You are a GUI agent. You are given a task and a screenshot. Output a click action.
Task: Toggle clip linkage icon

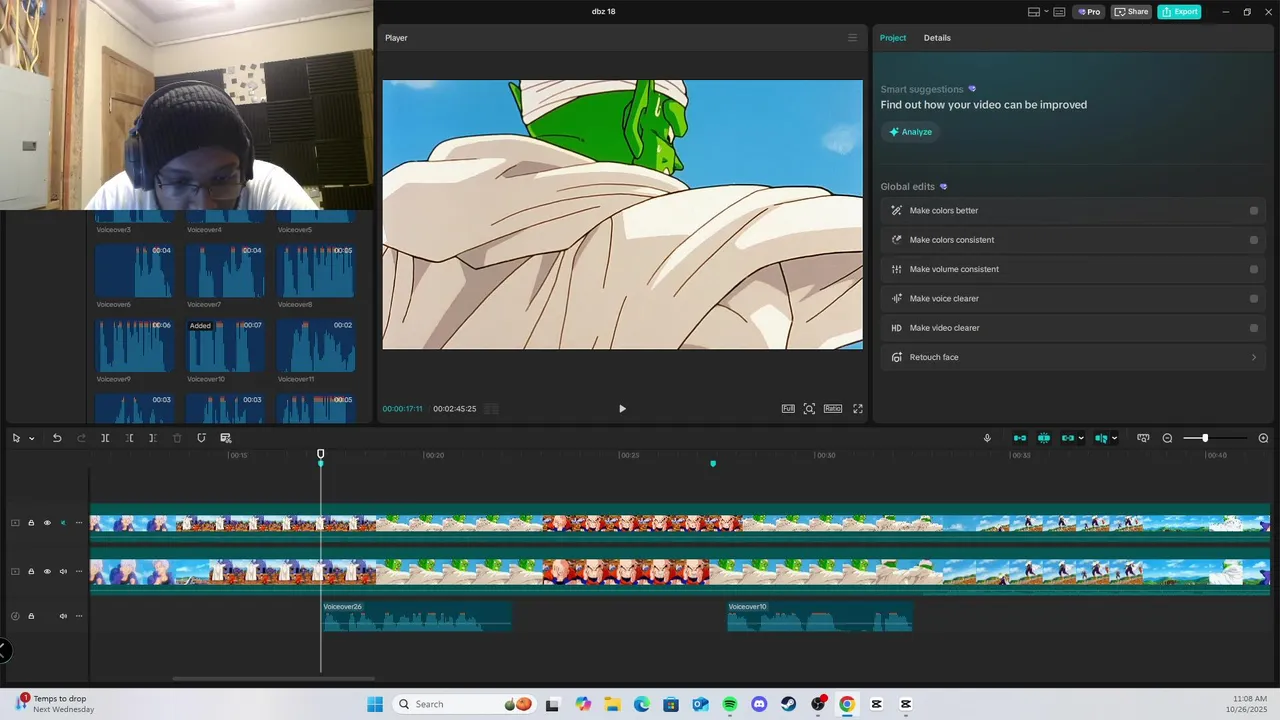click(x=1068, y=438)
